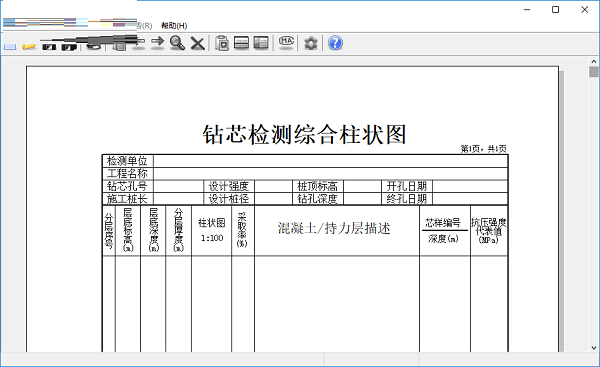The width and height of the screenshot is (600, 367).
Task: Open settings via the gear icon
Action: 311,43
